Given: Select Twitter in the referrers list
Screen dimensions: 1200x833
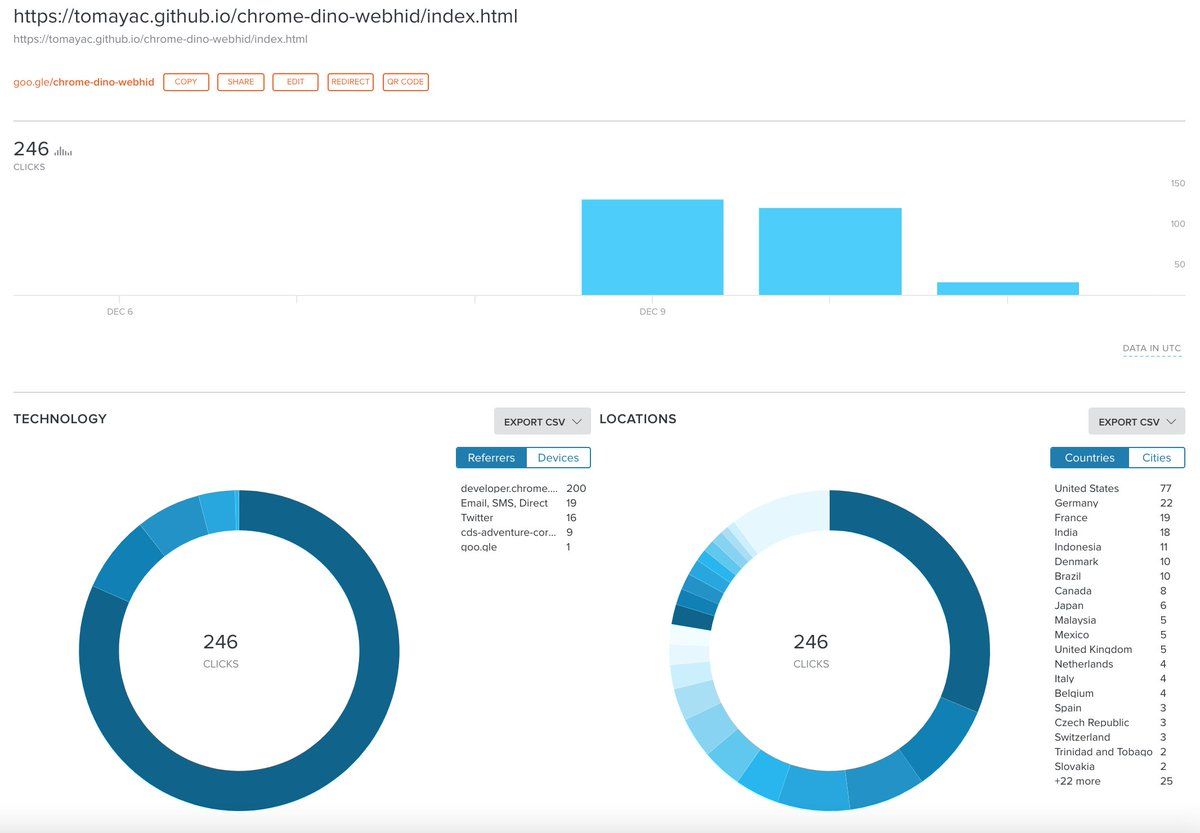Looking at the screenshot, I should click(477, 518).
